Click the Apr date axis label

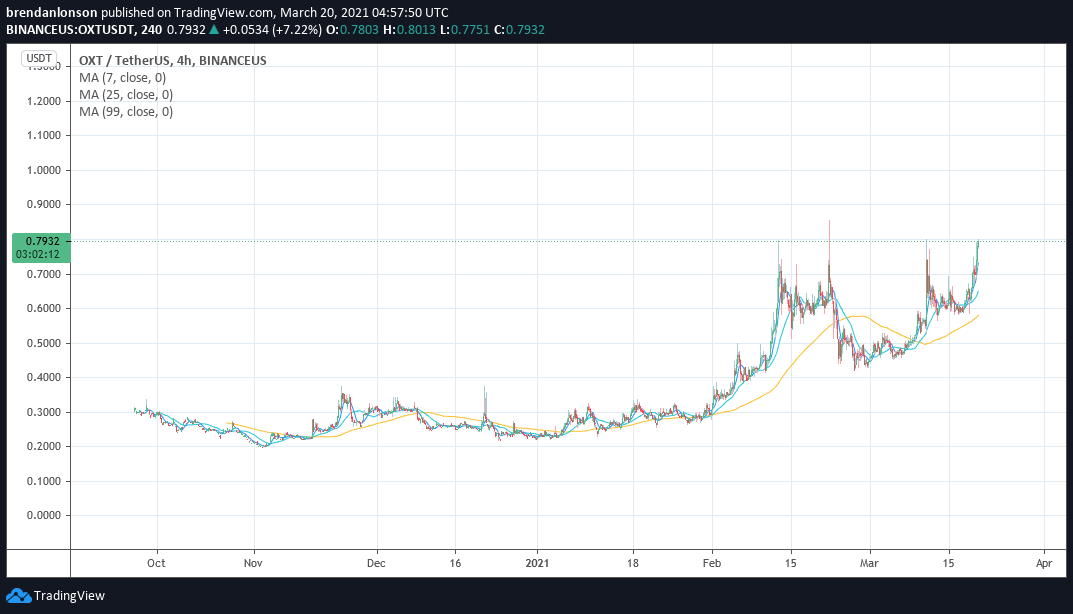[x=1044, y=563]
